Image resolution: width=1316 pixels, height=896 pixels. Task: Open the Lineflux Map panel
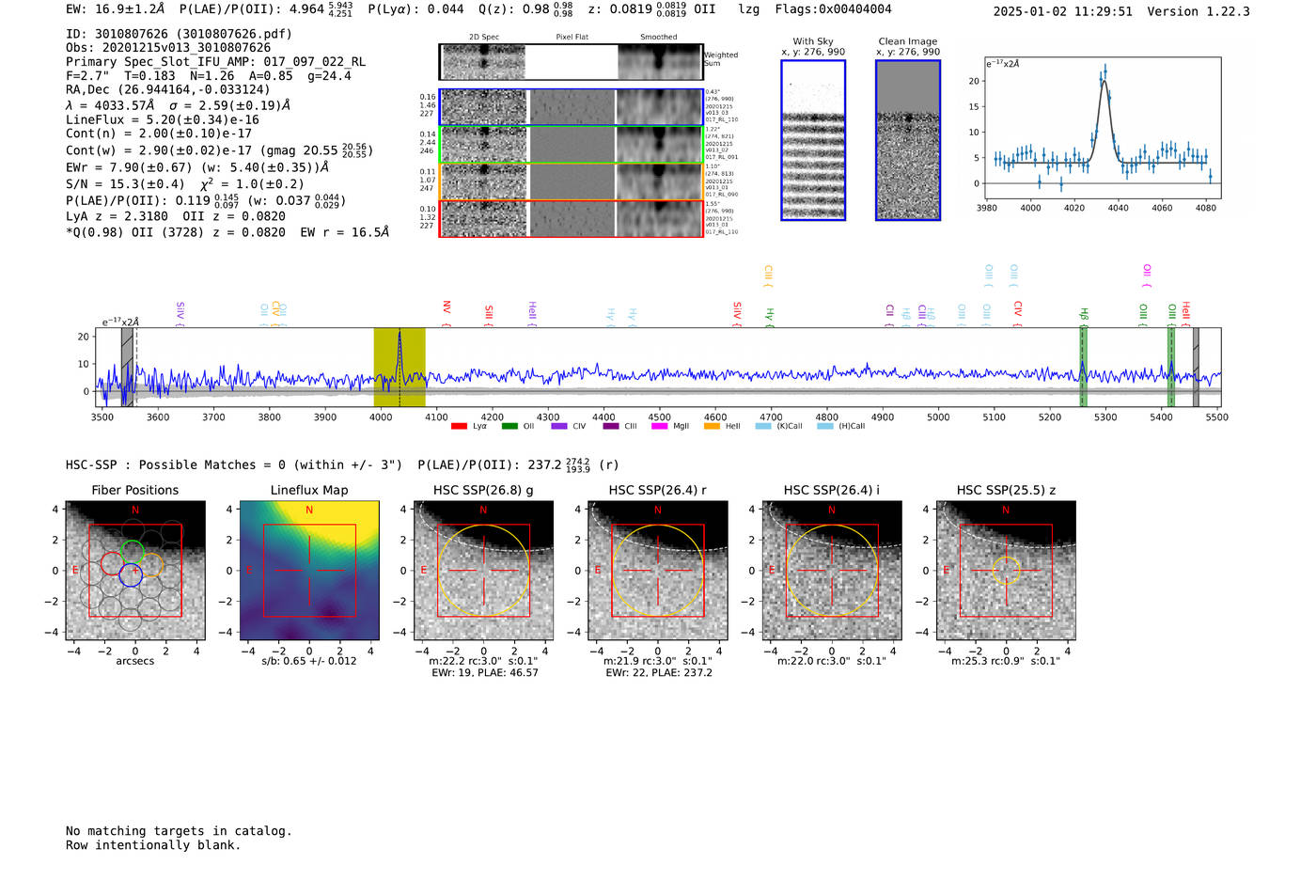coord(309,571)
